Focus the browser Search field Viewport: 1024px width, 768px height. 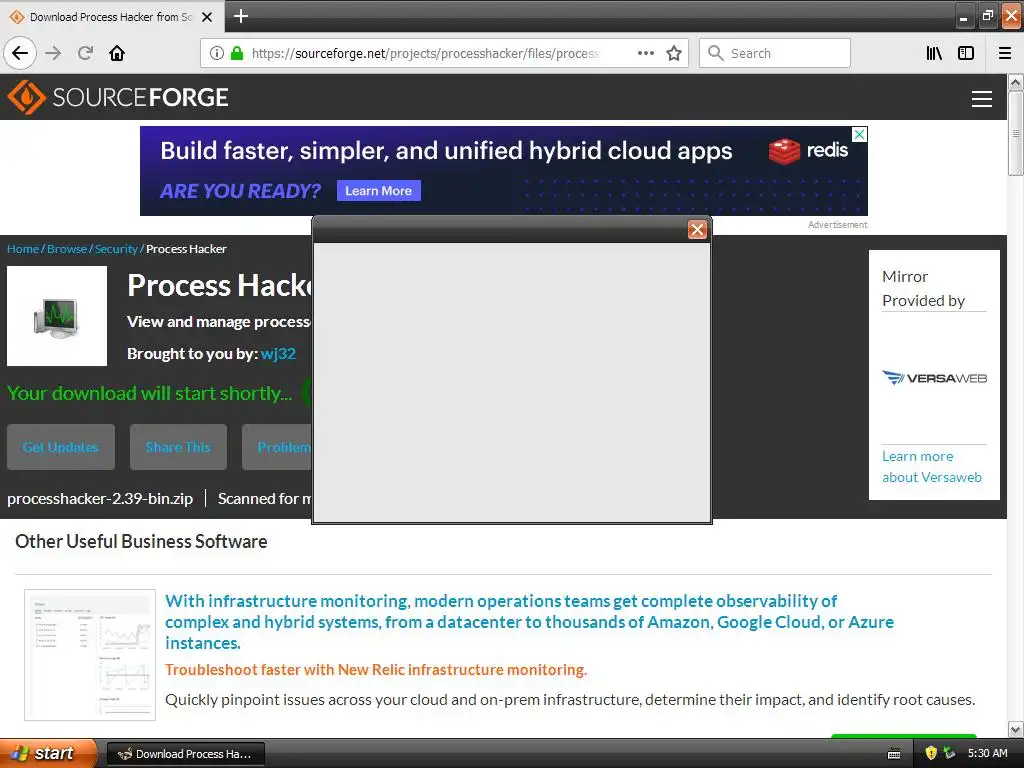click(775, 53)
